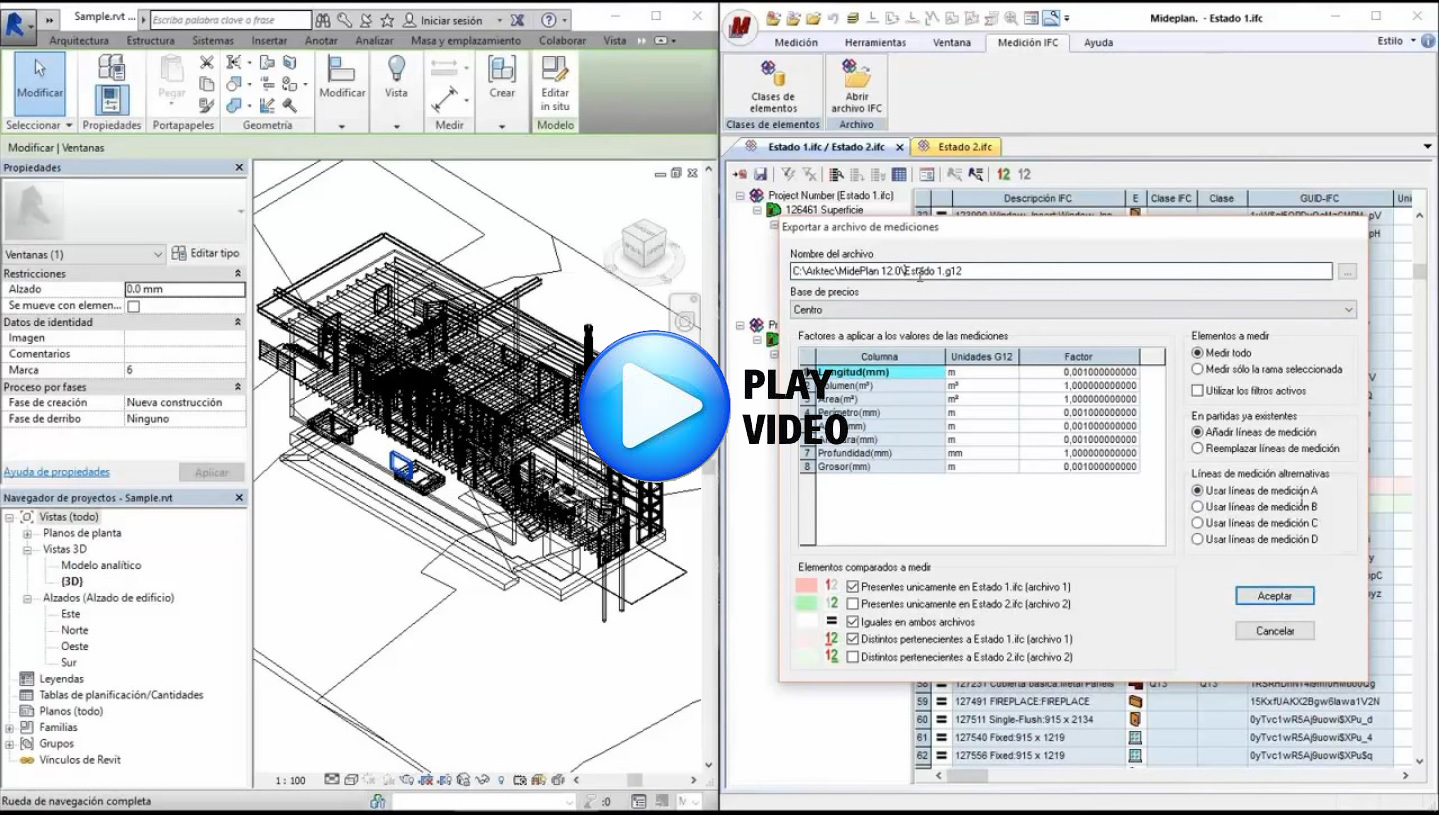Click the gray 12 icon in IFC toolbar
The height and width of the screenshot is (815, 1439).
(x=1024, y=174)
